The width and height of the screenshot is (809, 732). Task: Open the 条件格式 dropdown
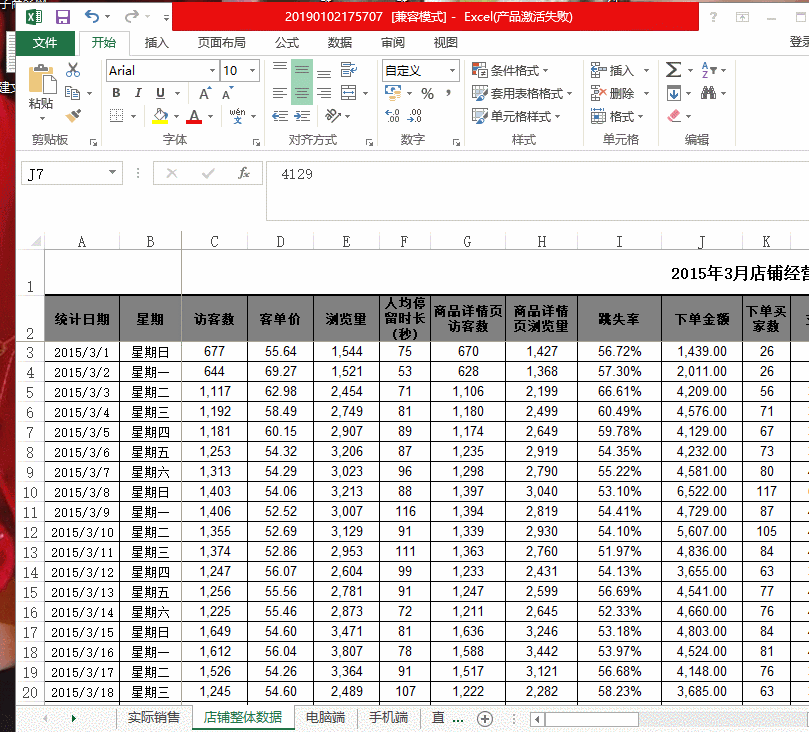click(510, 70)
